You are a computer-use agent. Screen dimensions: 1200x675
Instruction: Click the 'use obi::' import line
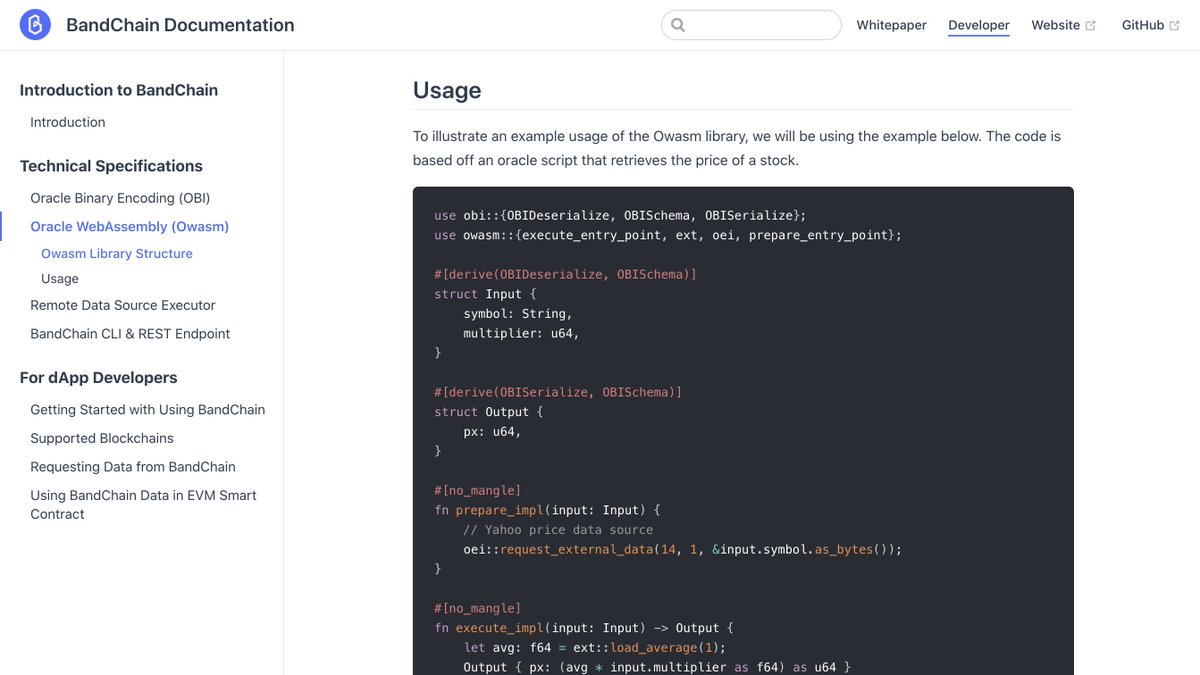[x=620, y=215]
